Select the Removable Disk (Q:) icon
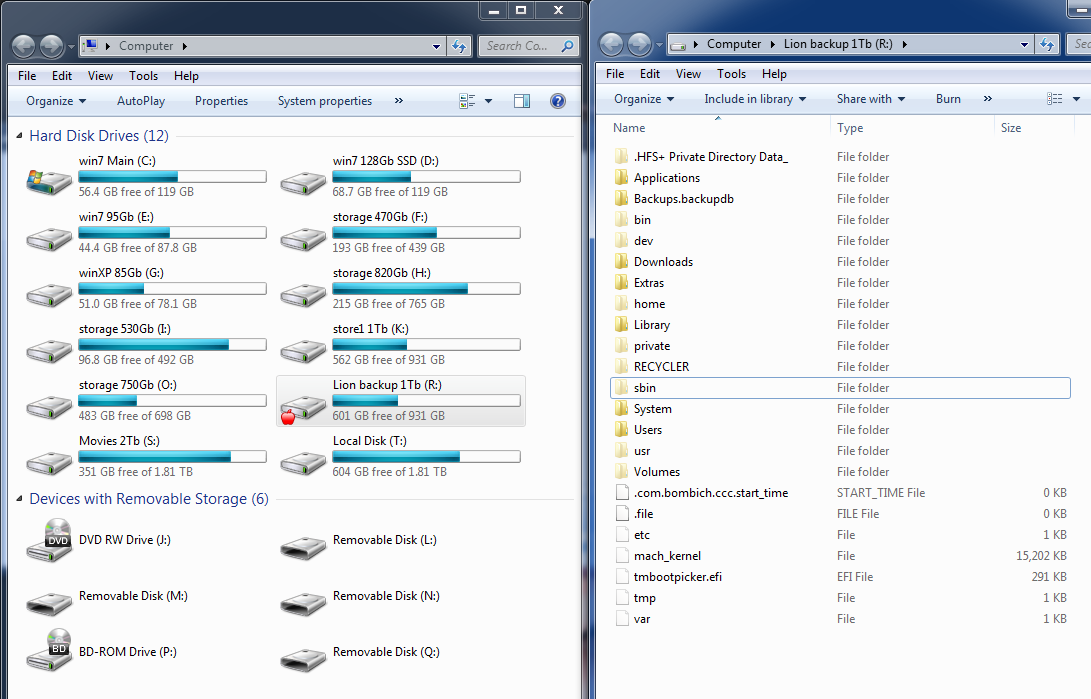Image resolution: width=1091 pixels, height=699 pixels. (x=303, y=660)
